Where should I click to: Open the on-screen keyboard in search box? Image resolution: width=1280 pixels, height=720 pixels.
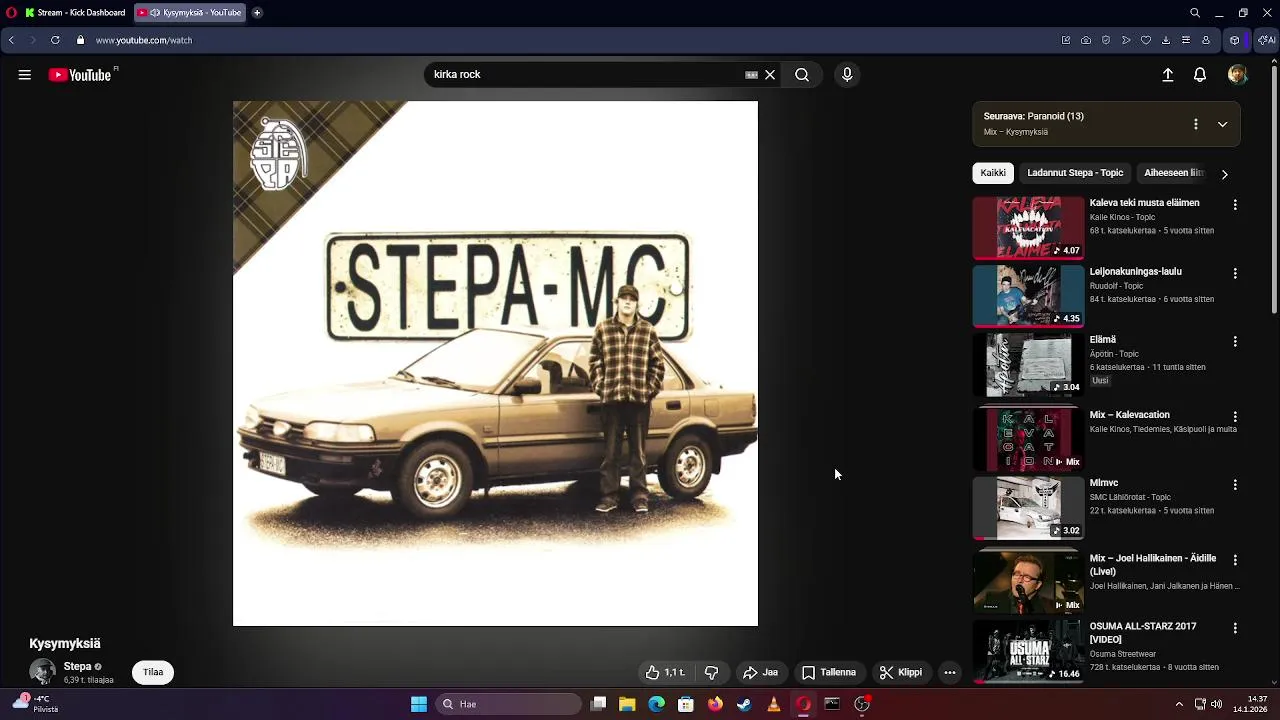click(x=751, y=75)
